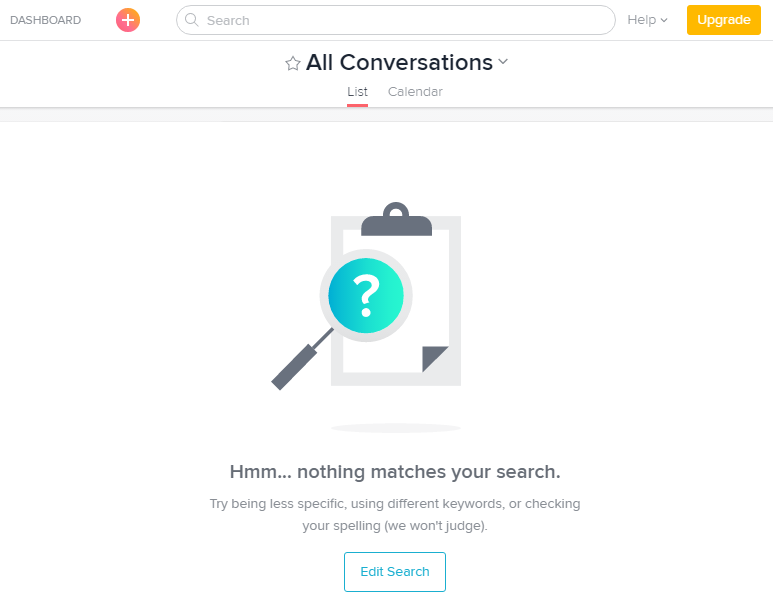Click the magnifier icon inside the search bar
This screenshot has height=606, width=773.
coord(191,20)
